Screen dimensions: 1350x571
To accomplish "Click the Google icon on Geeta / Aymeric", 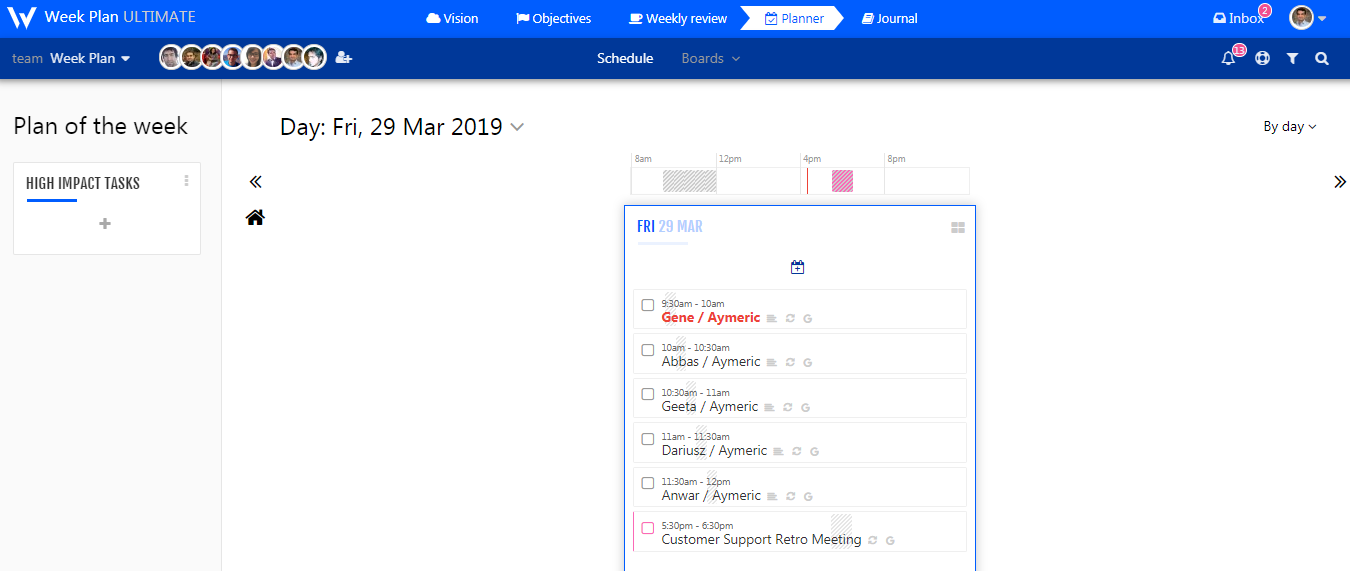I will pyautogui.click(x=805, y=408).
